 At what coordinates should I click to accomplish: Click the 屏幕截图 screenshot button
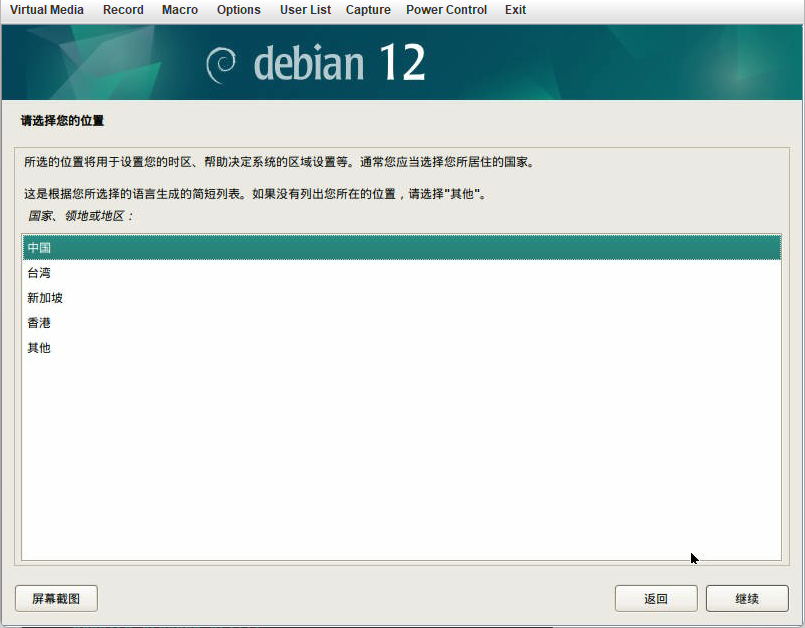point(55,598)
